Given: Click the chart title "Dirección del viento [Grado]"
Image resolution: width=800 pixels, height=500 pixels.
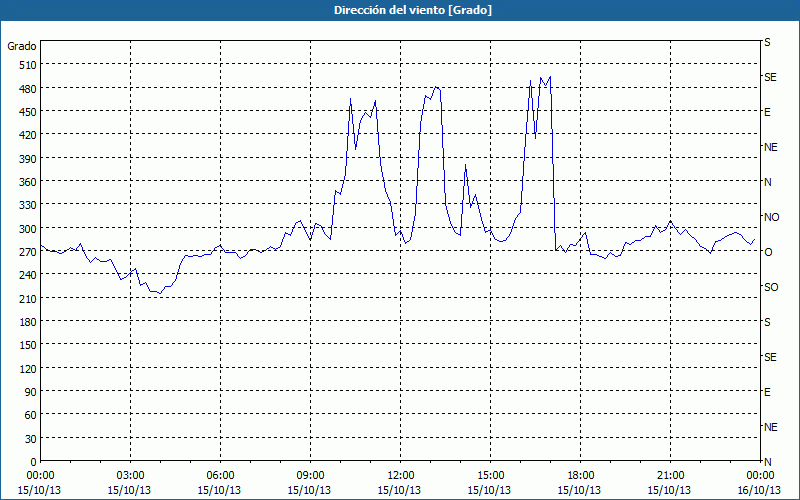Looking at the screenshot, I should [x=413, y=10].
